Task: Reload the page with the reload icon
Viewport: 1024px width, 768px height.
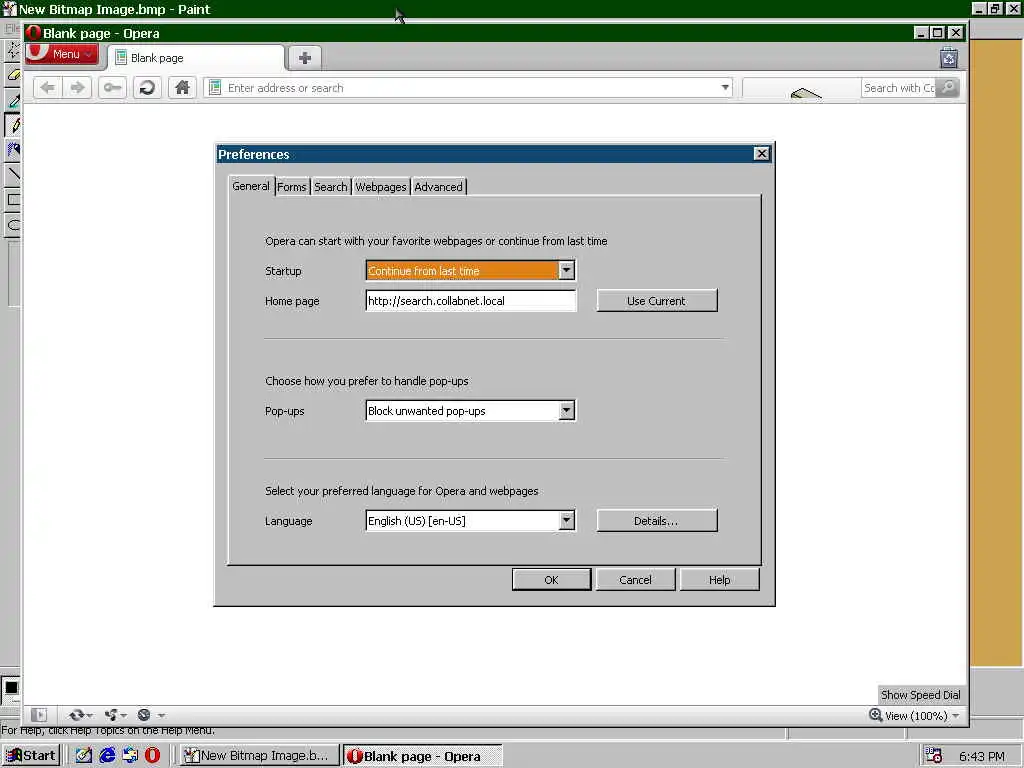Action: point(148,88)
